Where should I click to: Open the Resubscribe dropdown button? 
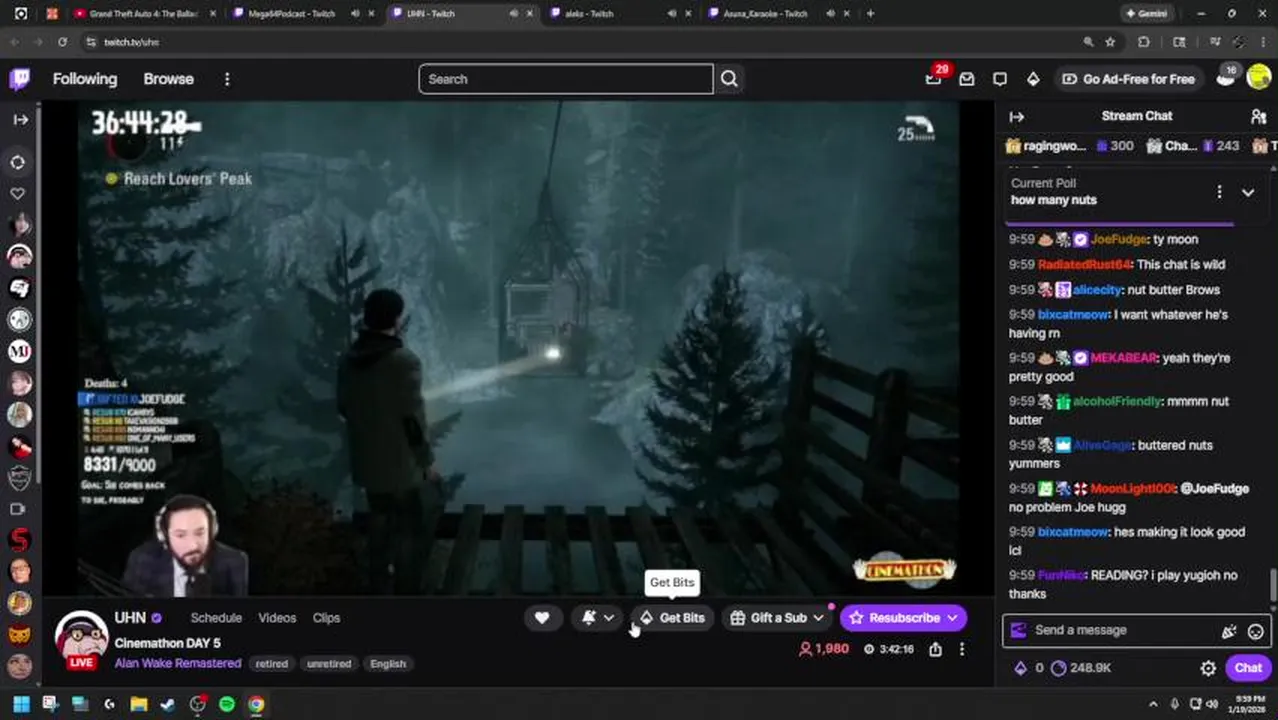point(903,618)
